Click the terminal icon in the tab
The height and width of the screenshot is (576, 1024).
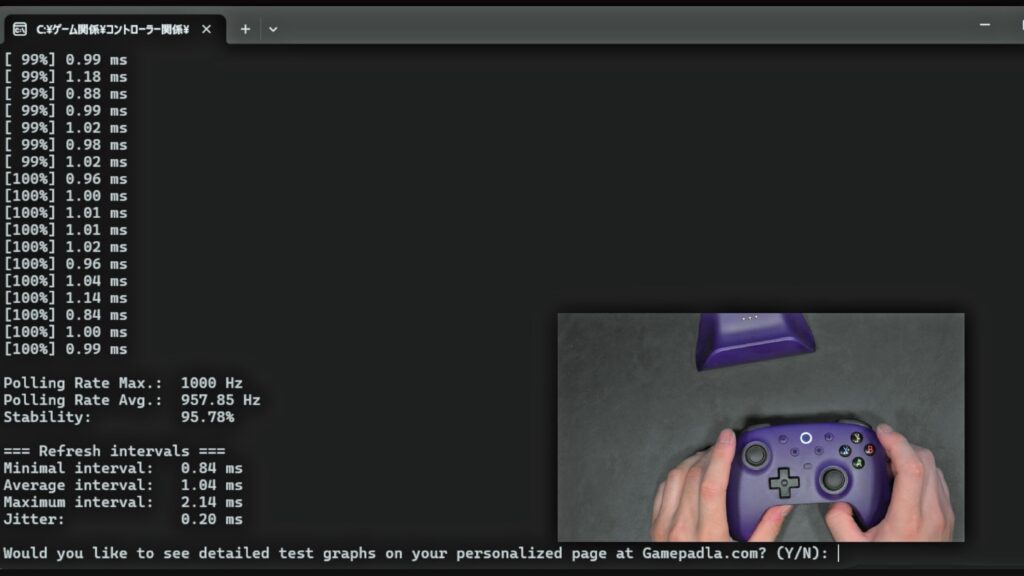20,29
